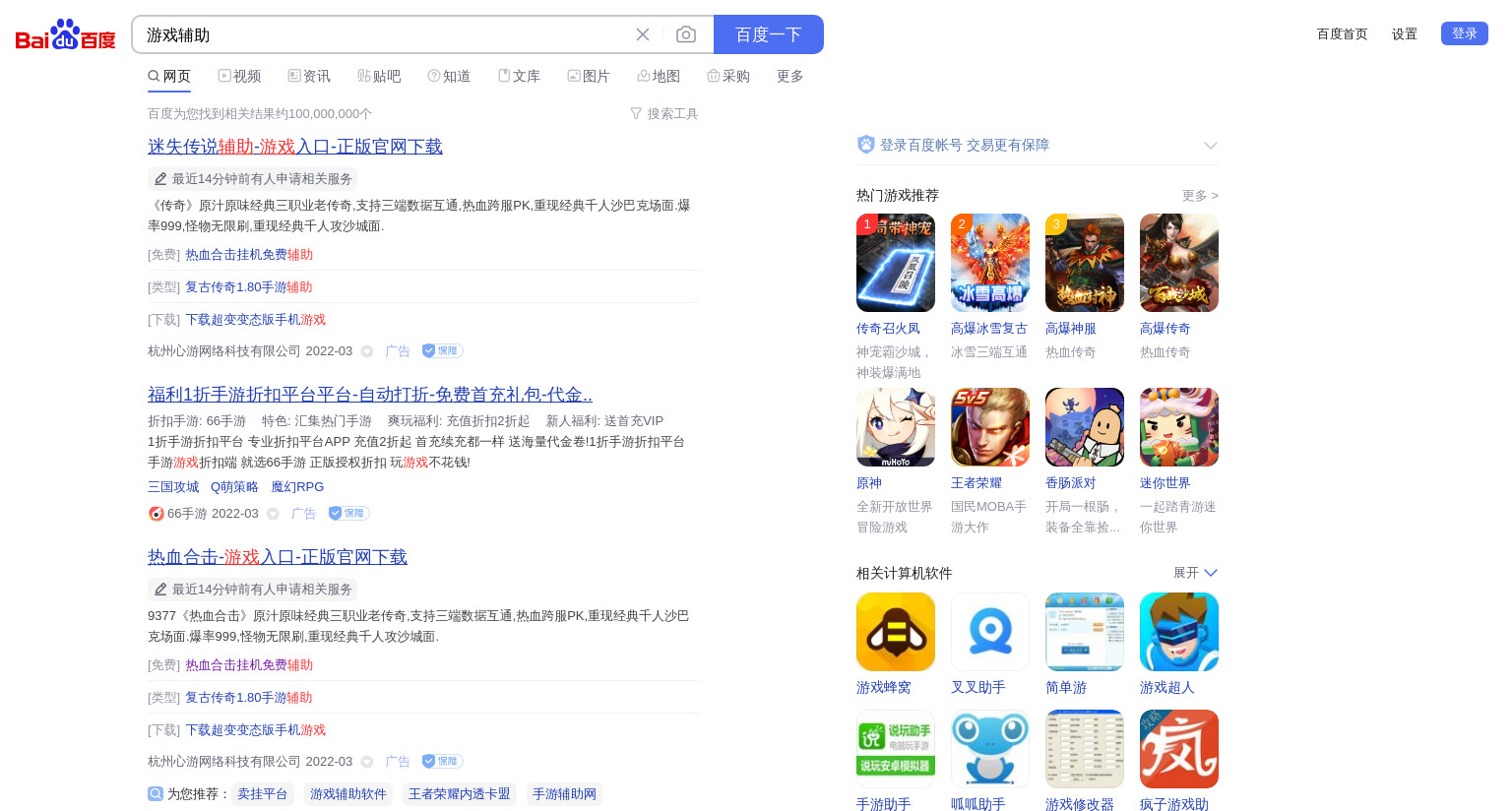
Task: Open result 热血合击-游戏入口-正版官网下载
Action: pyautogui.click(x=278, y=557)
